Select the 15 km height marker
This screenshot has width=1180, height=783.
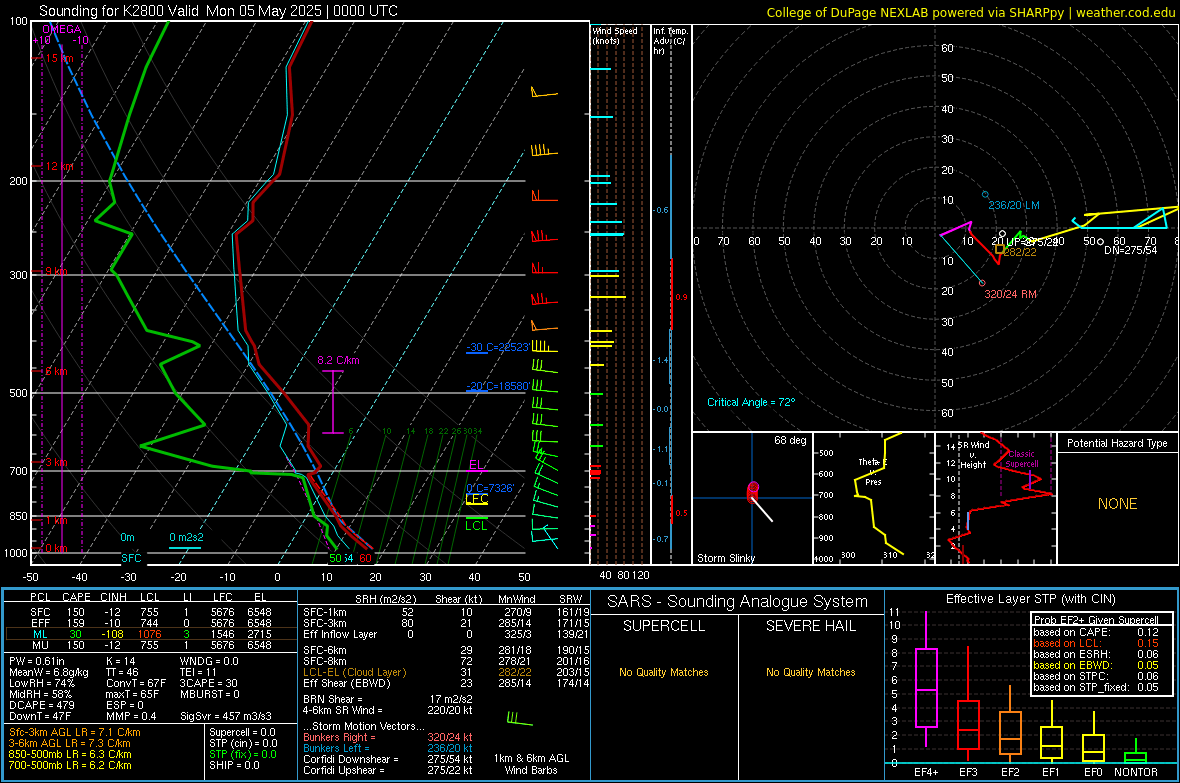(59, 58)
